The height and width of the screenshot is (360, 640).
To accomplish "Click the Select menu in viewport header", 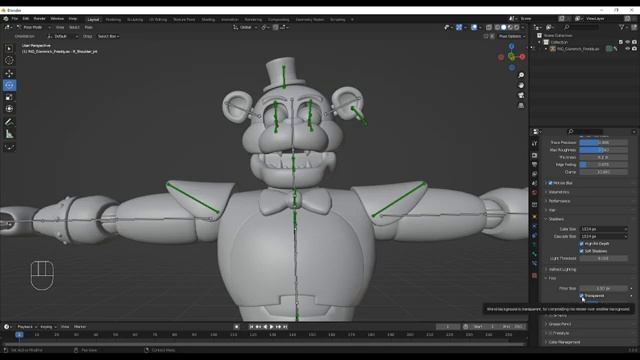I will click(x=74, y=27).
